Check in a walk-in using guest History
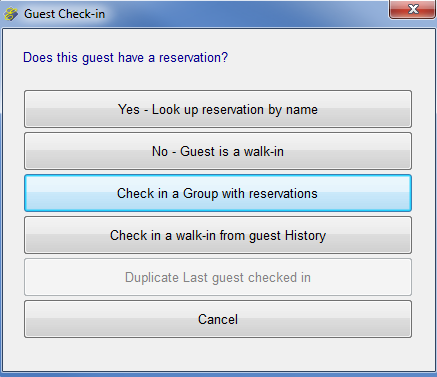 pos(218,235)
